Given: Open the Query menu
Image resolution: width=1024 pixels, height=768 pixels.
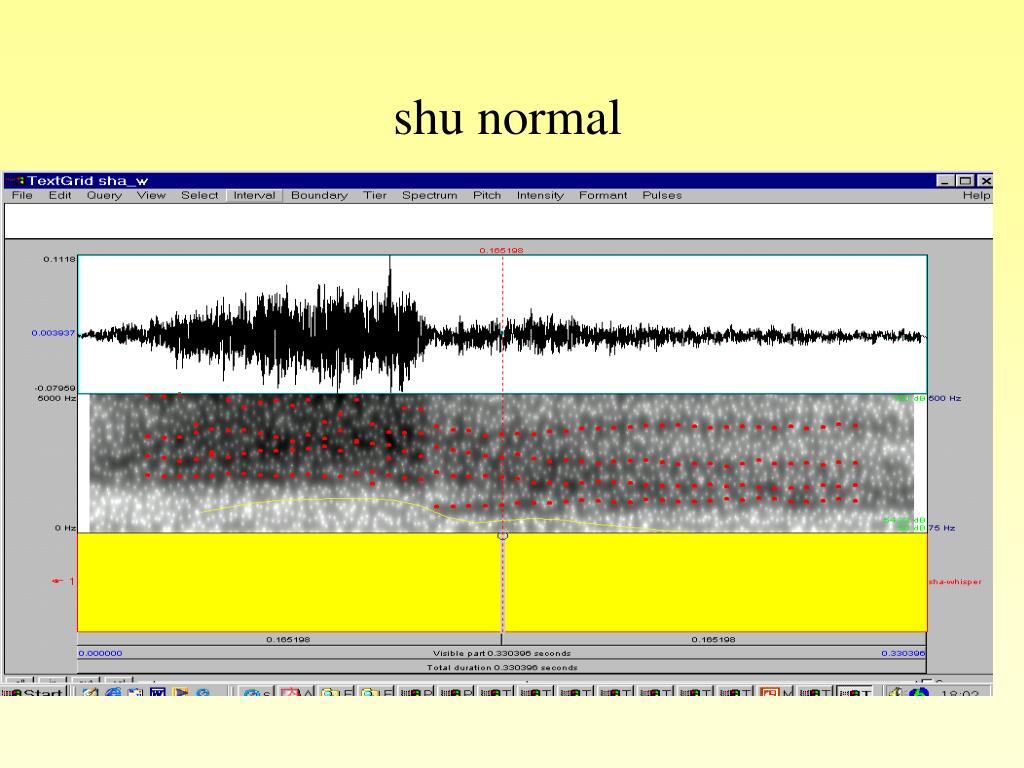Looking at the screenshot, I should tap(104, 195).
